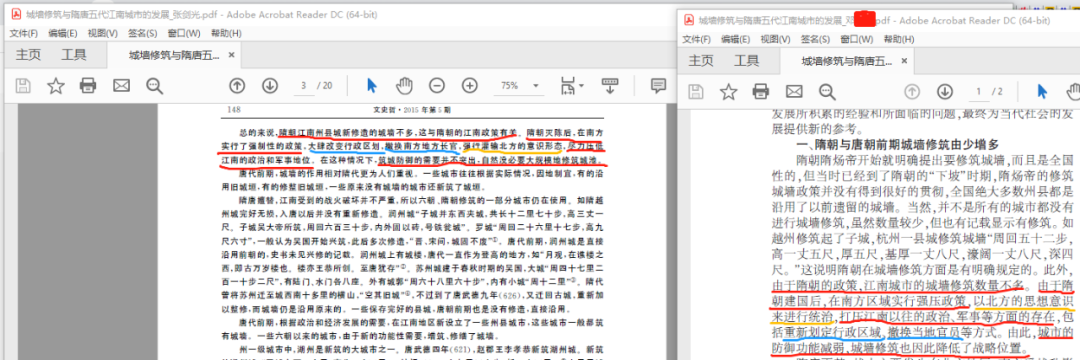Open the 75% zoom level dropdown

(518, 86)
